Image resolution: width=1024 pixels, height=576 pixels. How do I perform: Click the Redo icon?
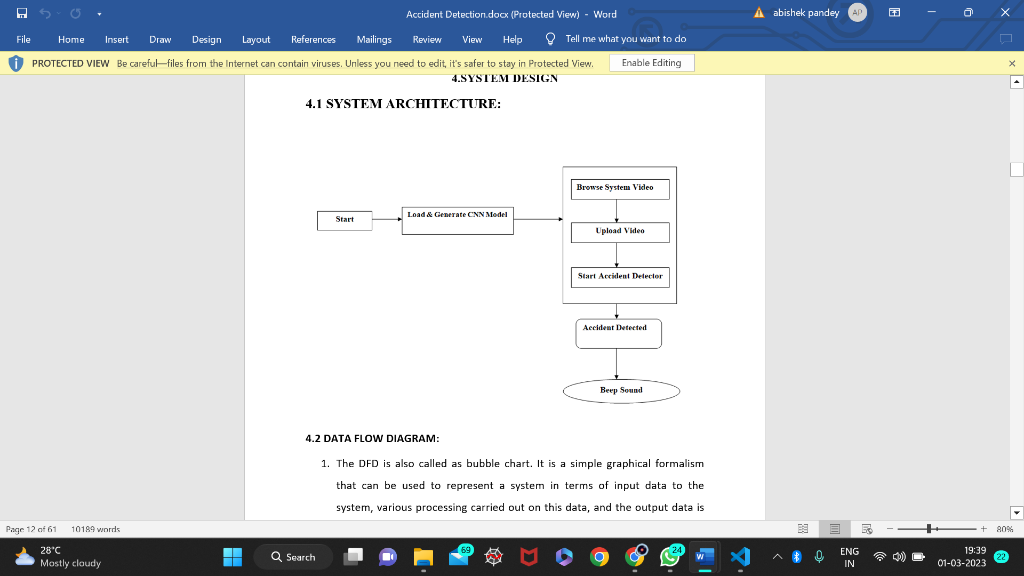click(75, 13)
